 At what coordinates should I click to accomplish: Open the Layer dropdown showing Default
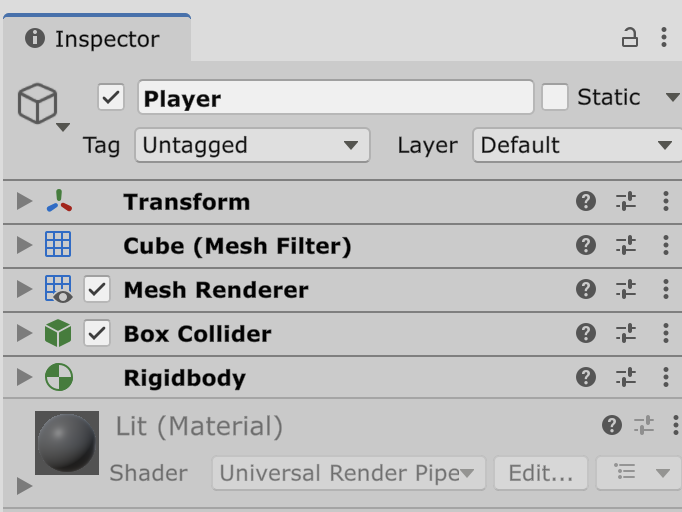(x=576, y=145)
